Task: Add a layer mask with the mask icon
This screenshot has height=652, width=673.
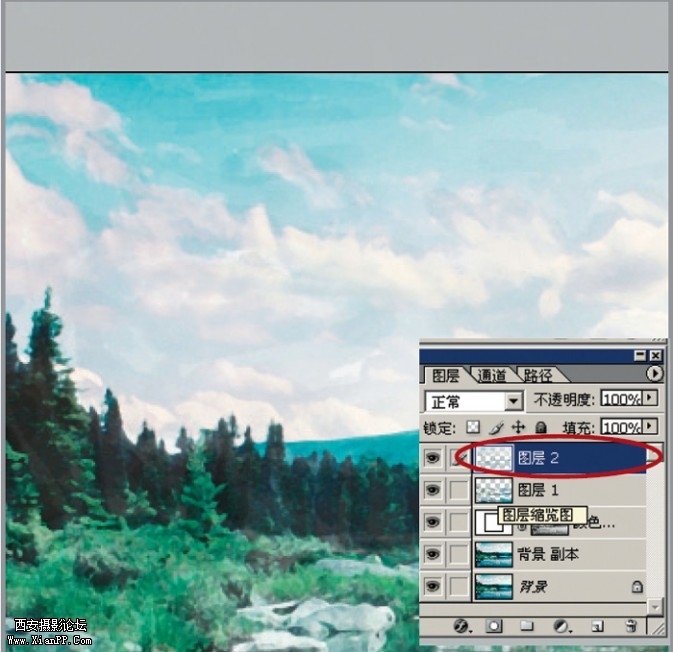Action: coord(494,626)
